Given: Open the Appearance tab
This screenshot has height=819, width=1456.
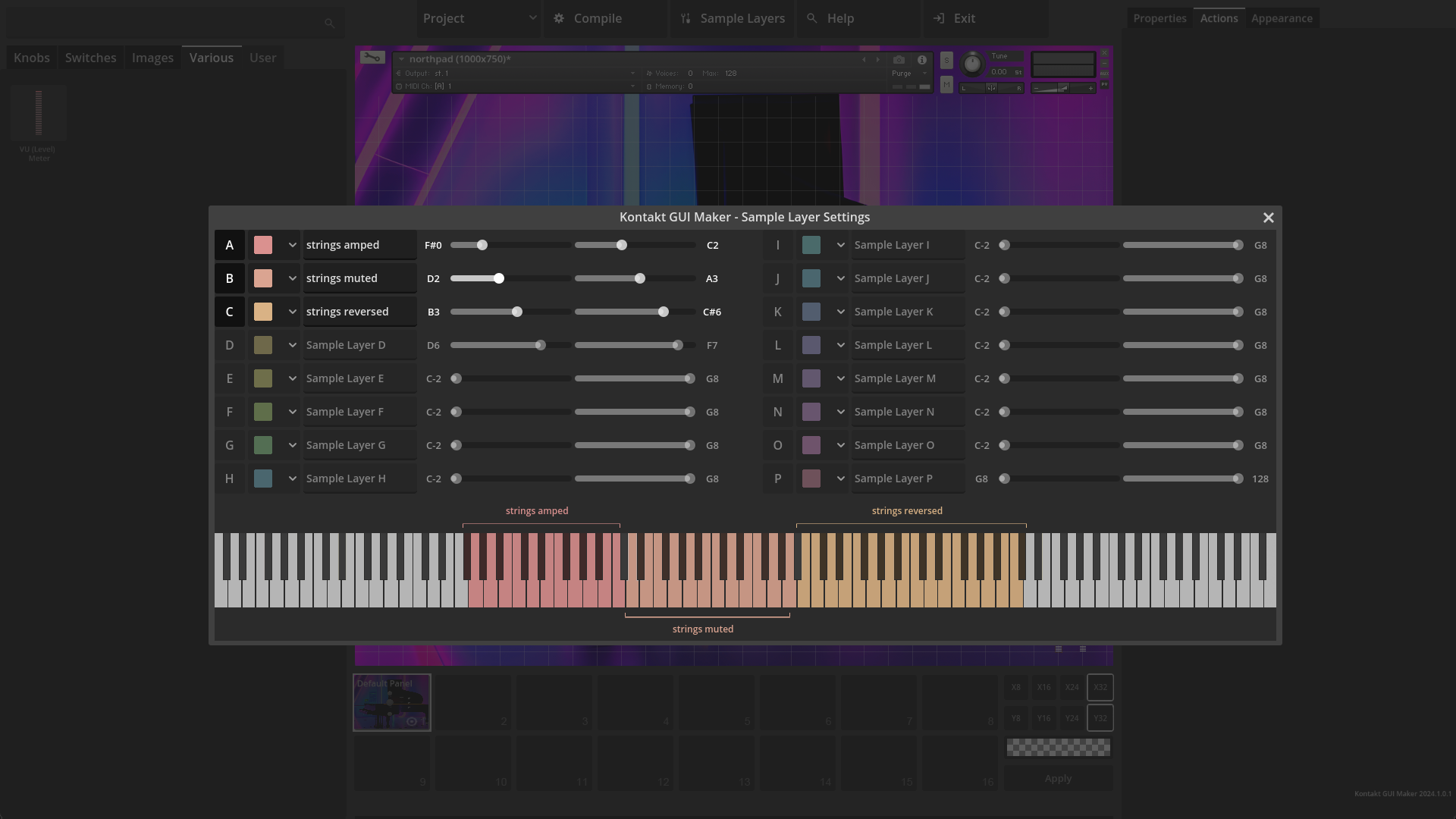Looking at the screenshot, I should [1283, 18].
